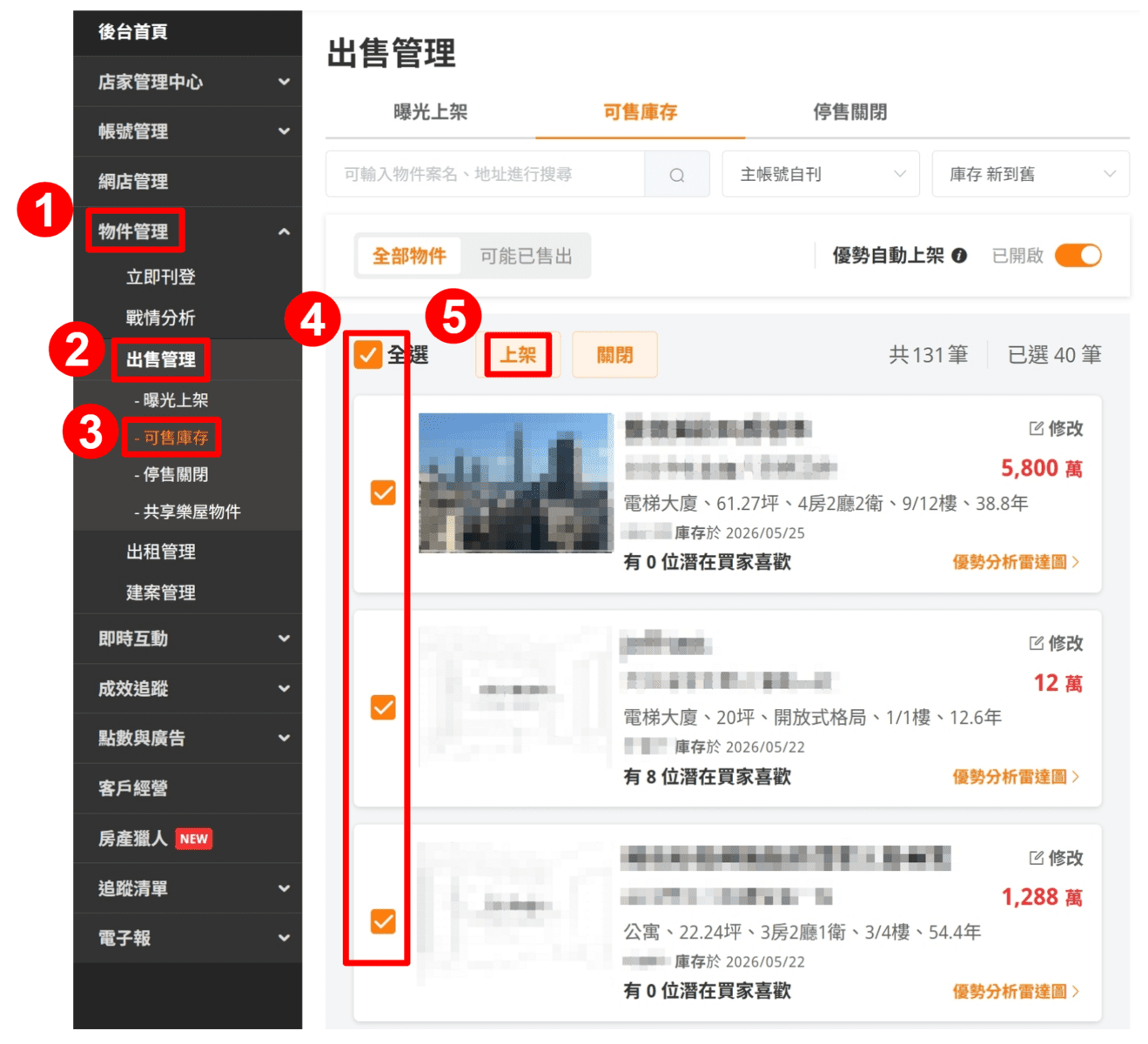This screenshot has width=1148, height=1044.
Task: Expand the 點數與廣告 menu chevron
Action: point(284,739)
